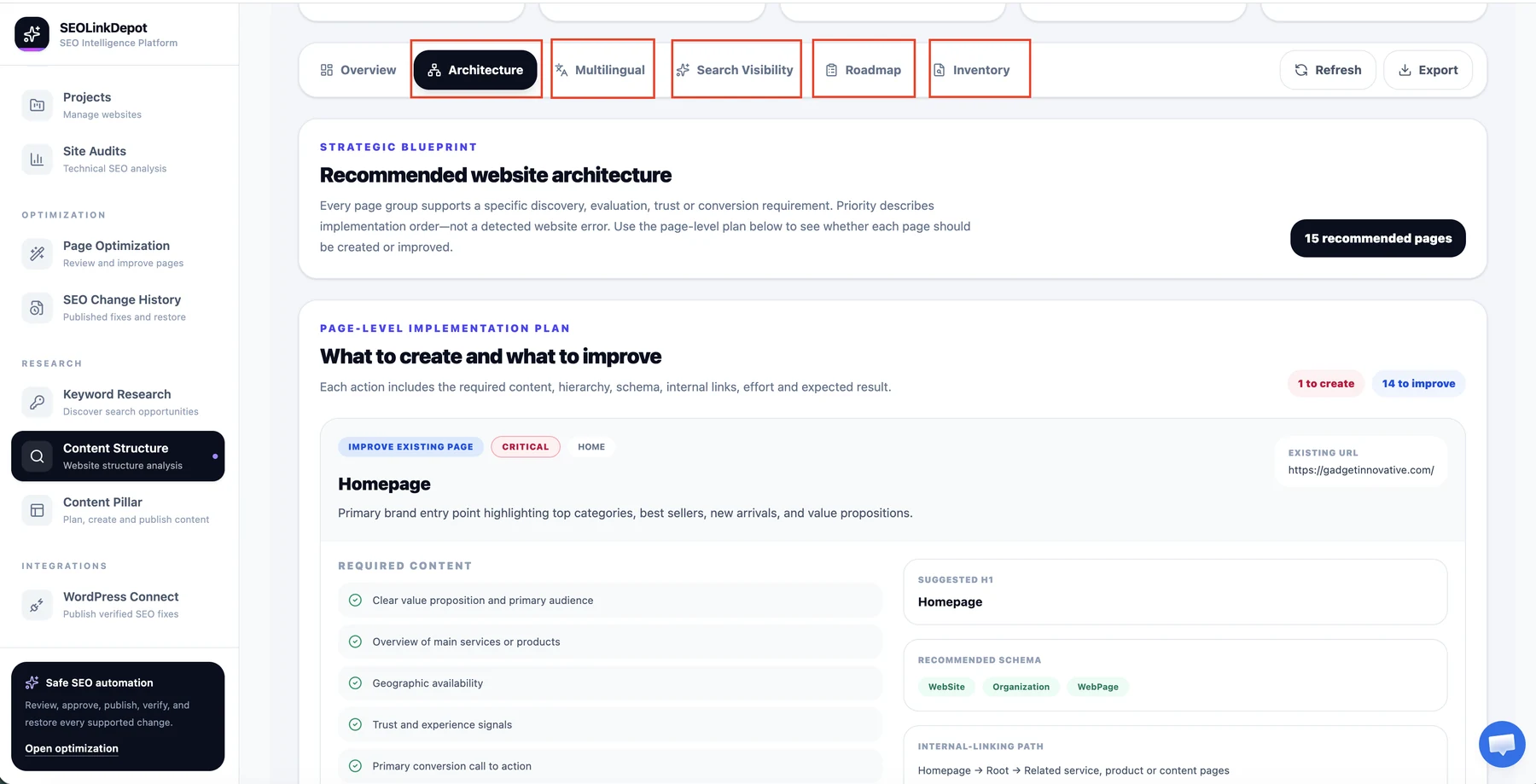
Task: Click check icon beside Overview of main services
Action: click(x=355, y=642)
